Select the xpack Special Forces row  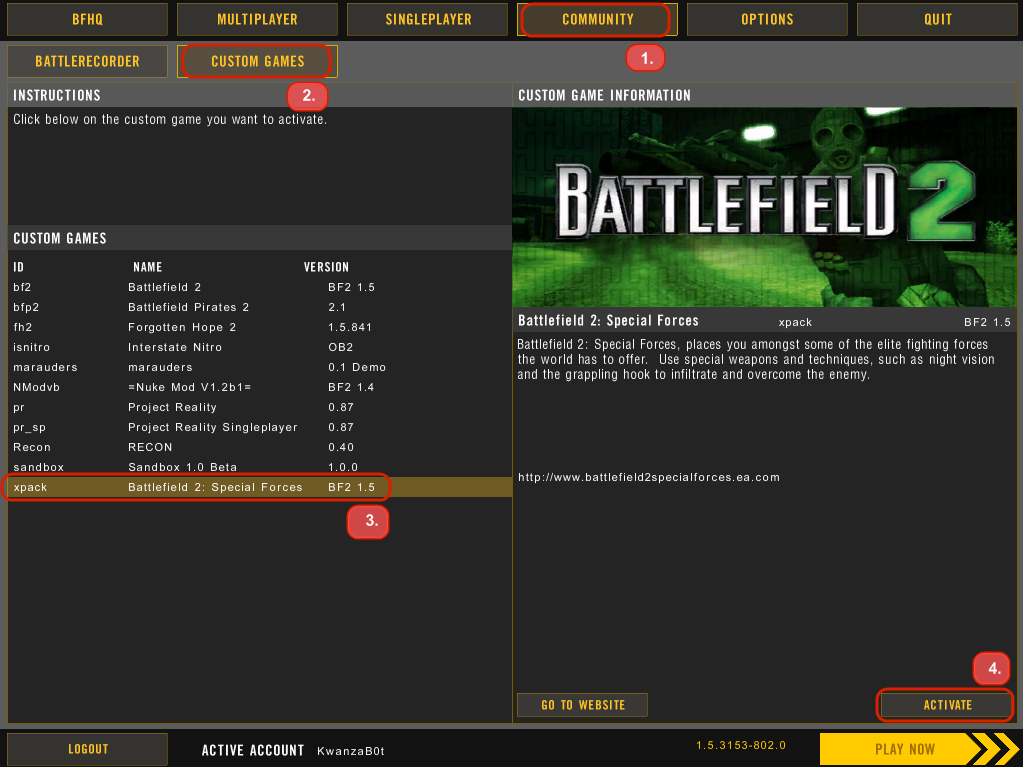[260, 487]
